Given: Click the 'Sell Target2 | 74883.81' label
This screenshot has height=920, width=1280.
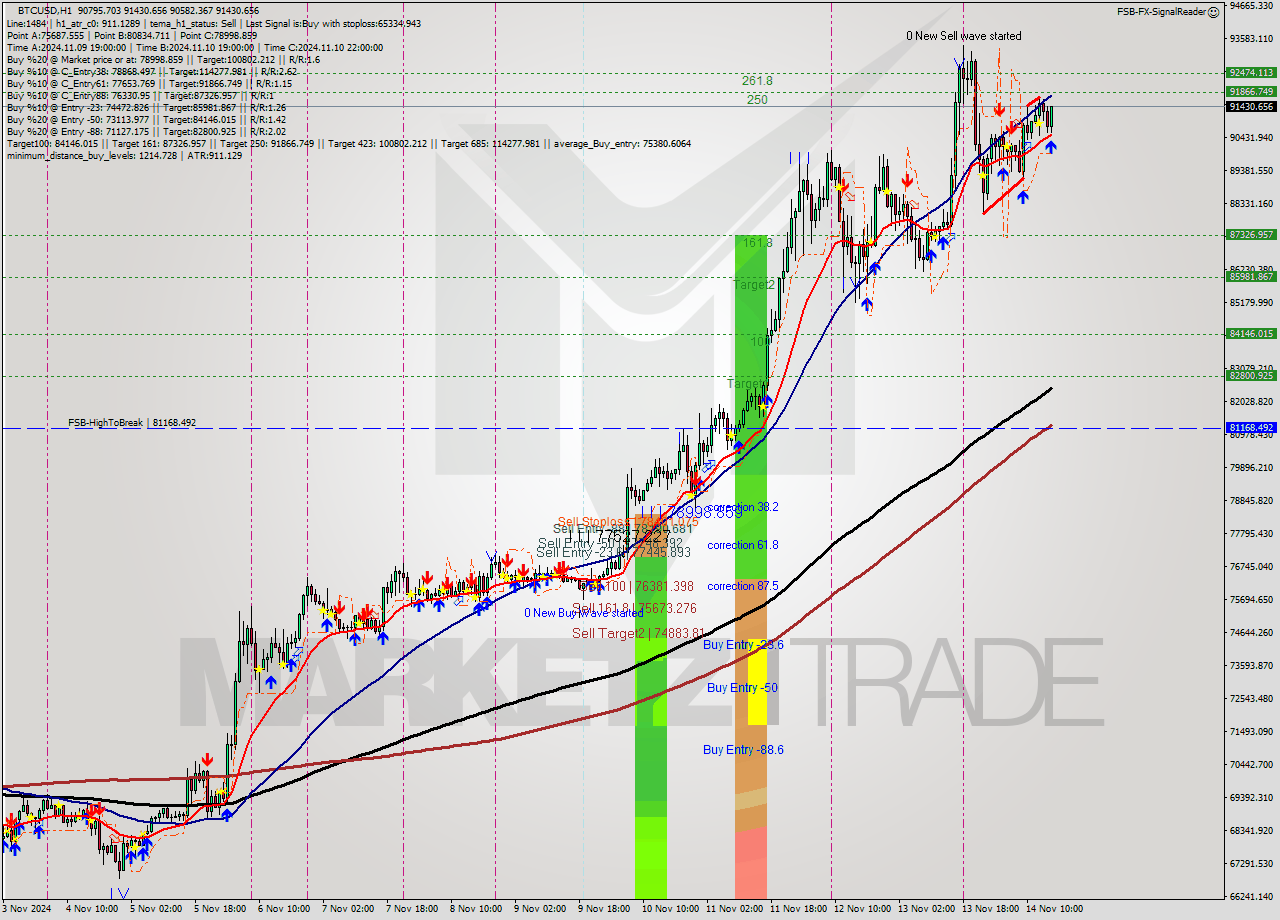Looking at the screenshot, I should [638, 633].
